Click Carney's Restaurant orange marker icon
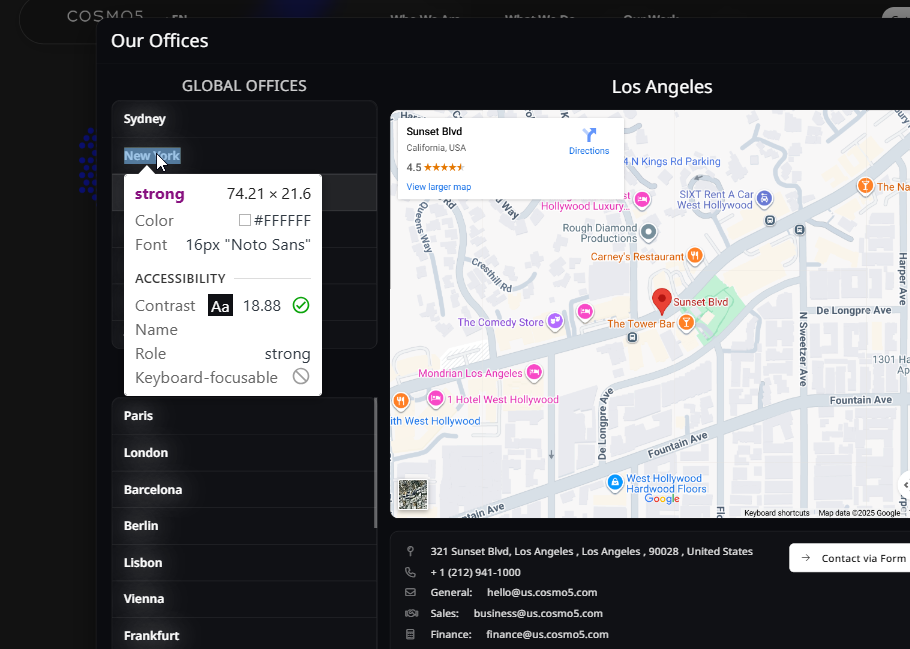910x649 pixels. pyautogui.click(x=695, y=255)
